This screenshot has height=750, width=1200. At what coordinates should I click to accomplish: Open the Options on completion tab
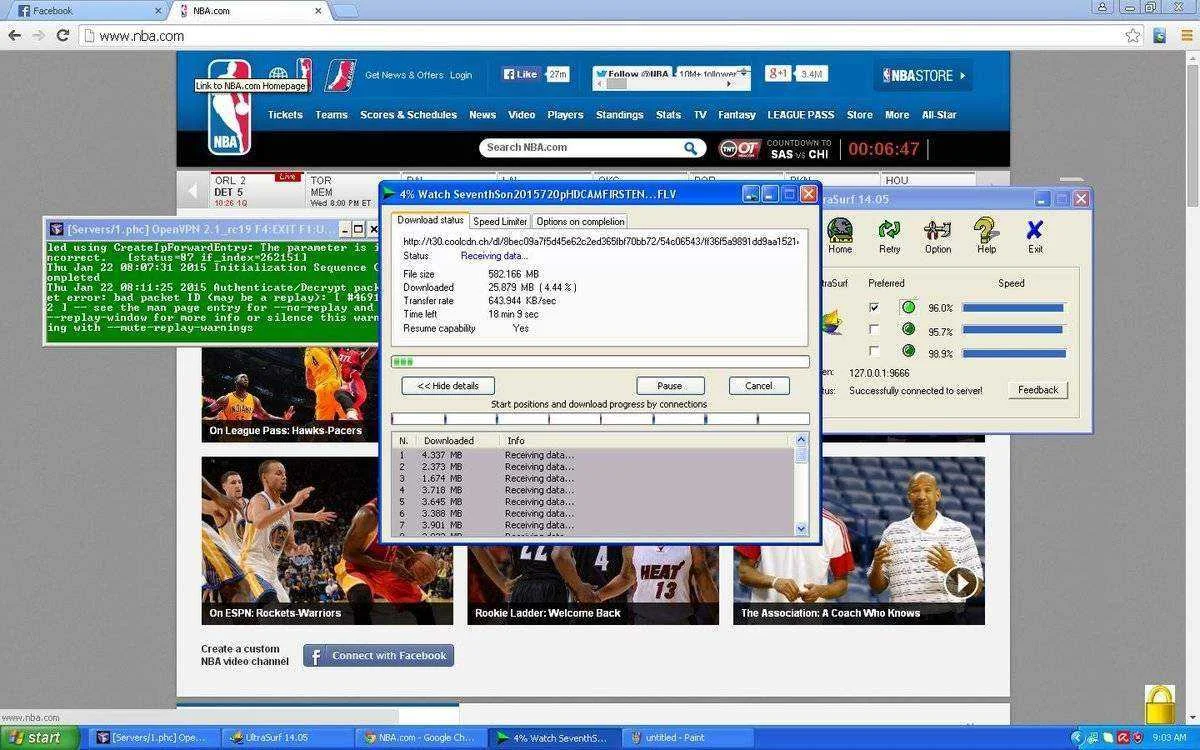coord(580,221)
